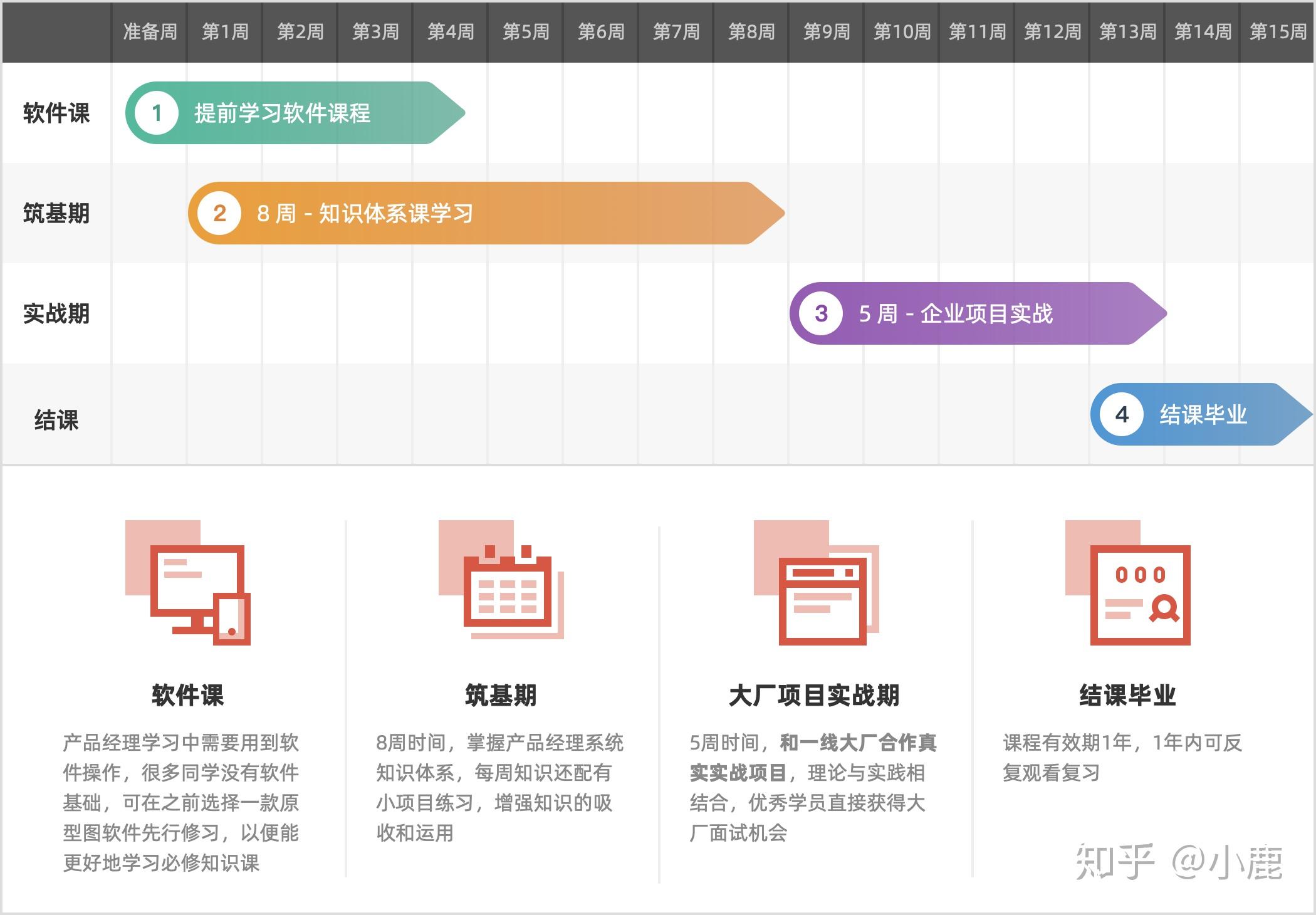Click the bold 软件课 card heading
The height and width of the screenshot is (915, 1316).
pos(187,695)
